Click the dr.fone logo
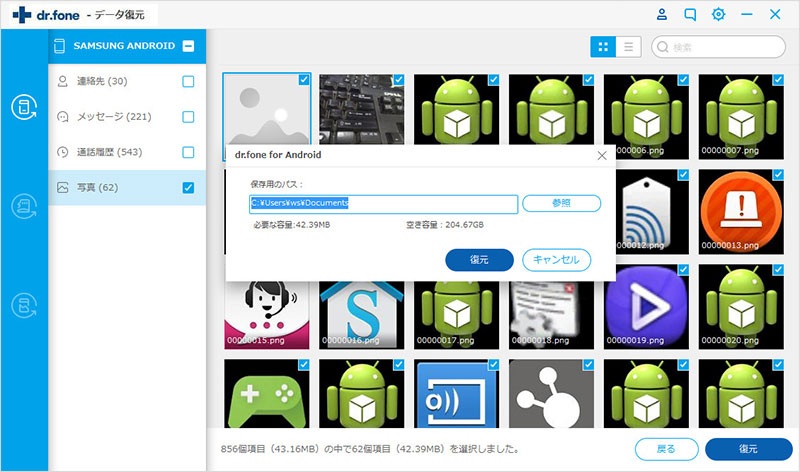 46,15
